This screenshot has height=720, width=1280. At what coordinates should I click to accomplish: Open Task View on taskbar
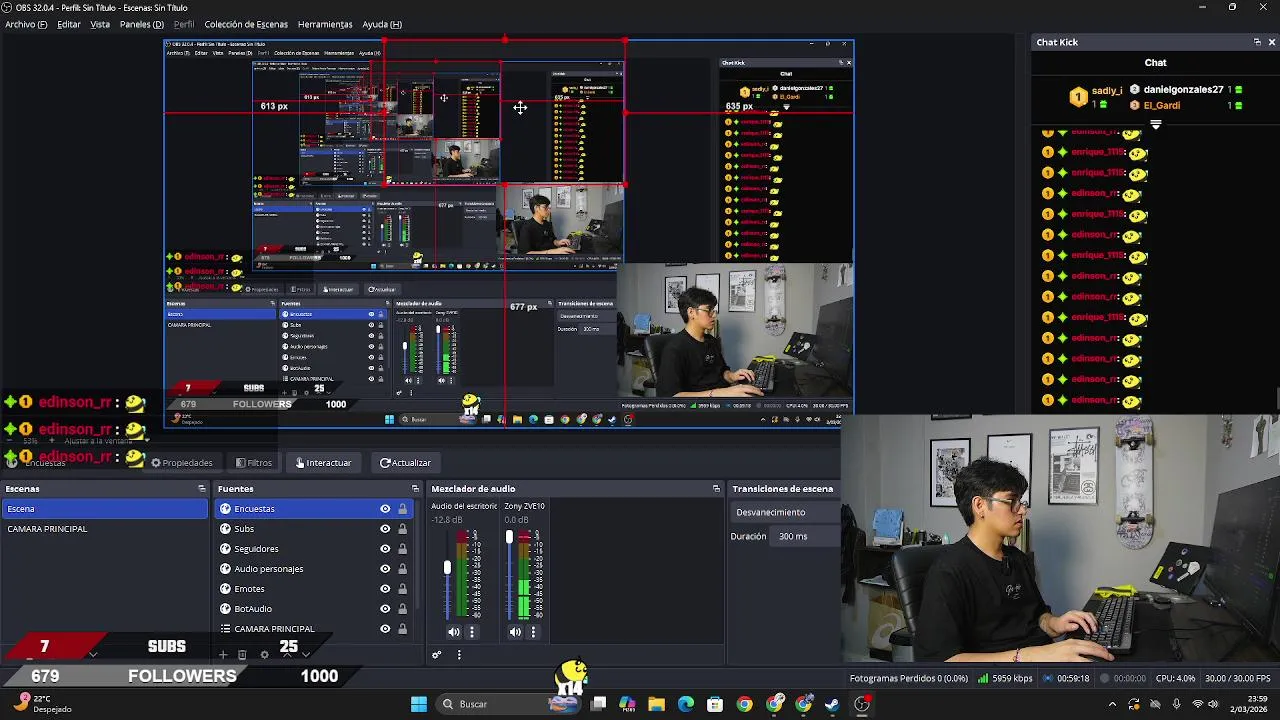598,704
